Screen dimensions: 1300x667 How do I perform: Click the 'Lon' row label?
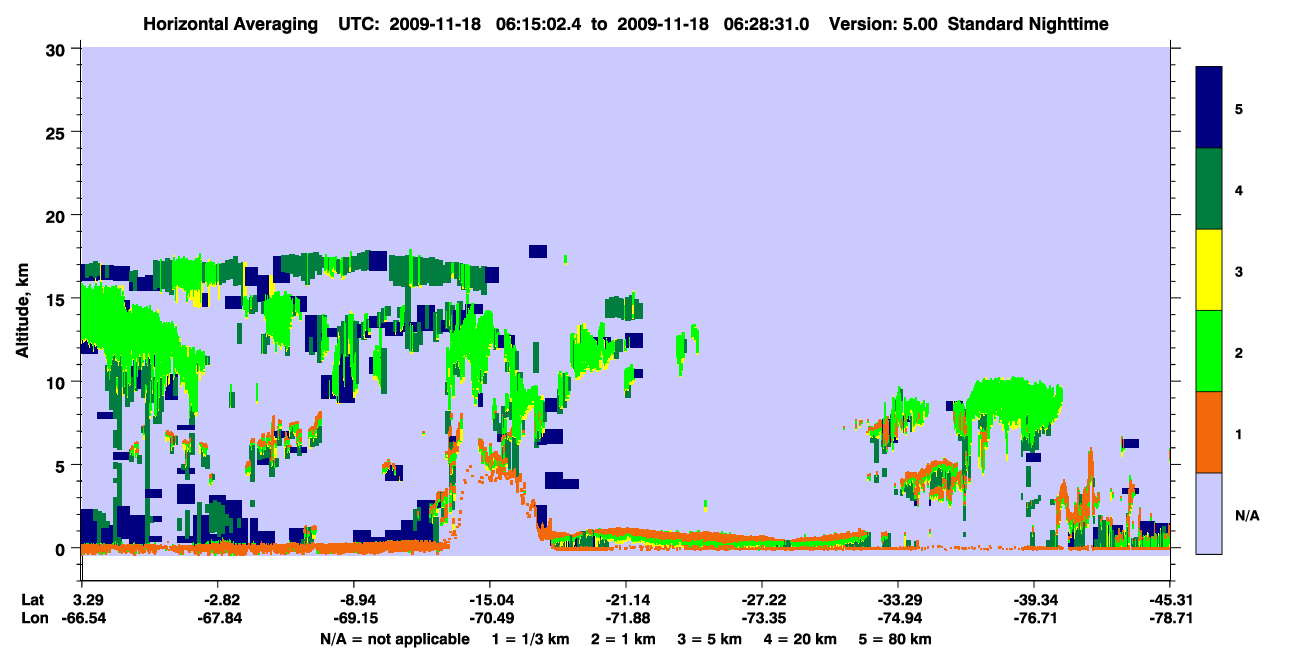34,619
